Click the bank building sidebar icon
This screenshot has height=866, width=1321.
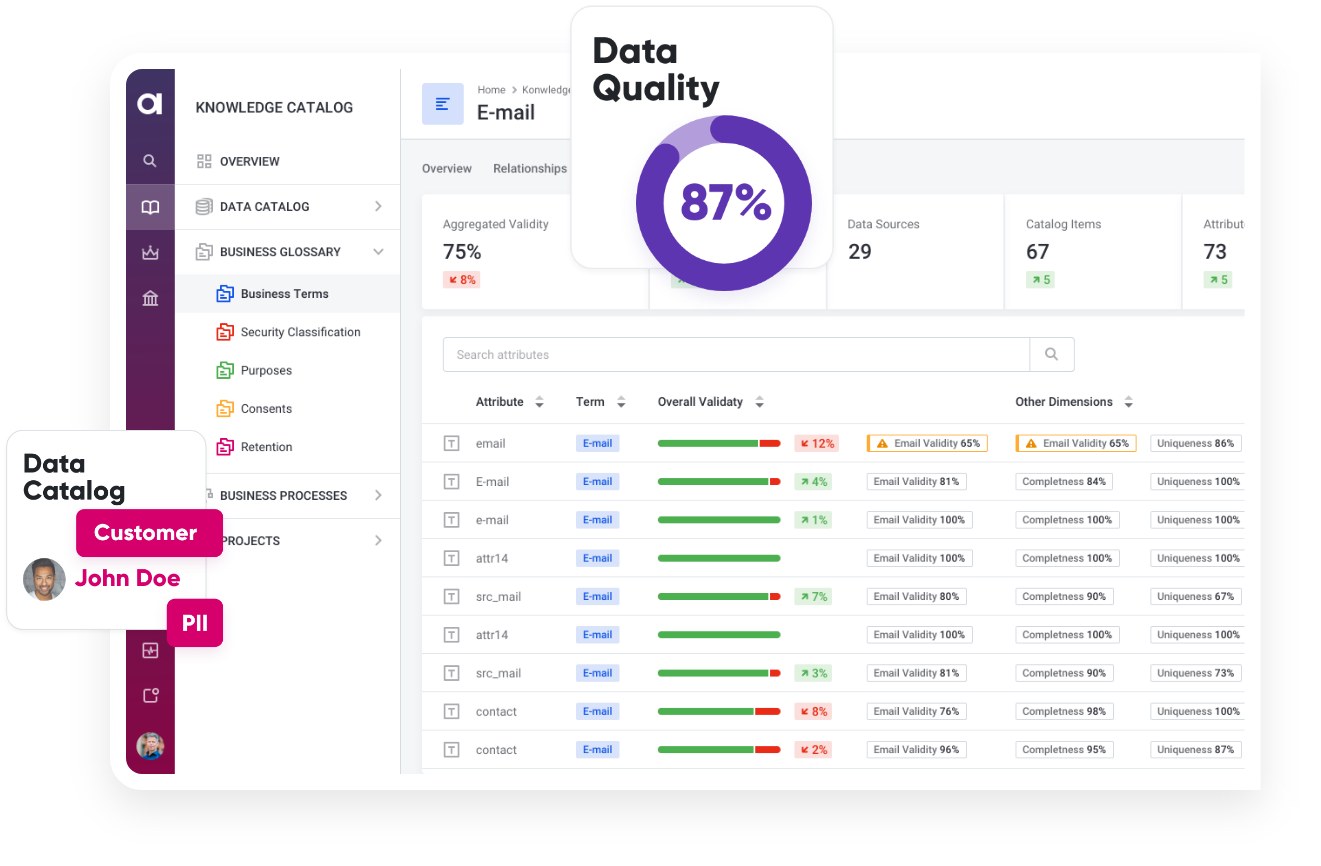pyautogui.click(x=150, y=298)
